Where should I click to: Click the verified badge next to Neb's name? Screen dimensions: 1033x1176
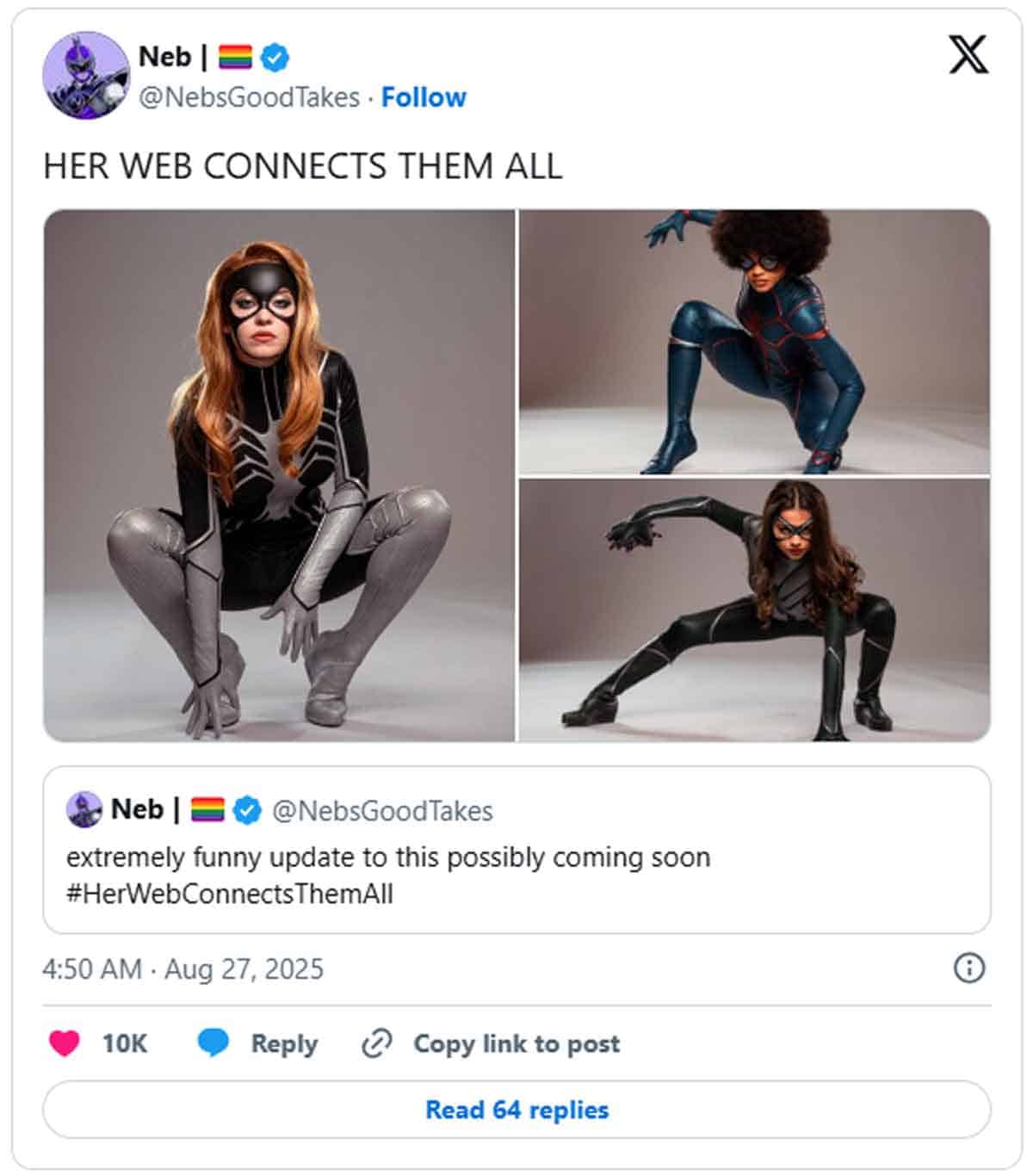(274, 58)
